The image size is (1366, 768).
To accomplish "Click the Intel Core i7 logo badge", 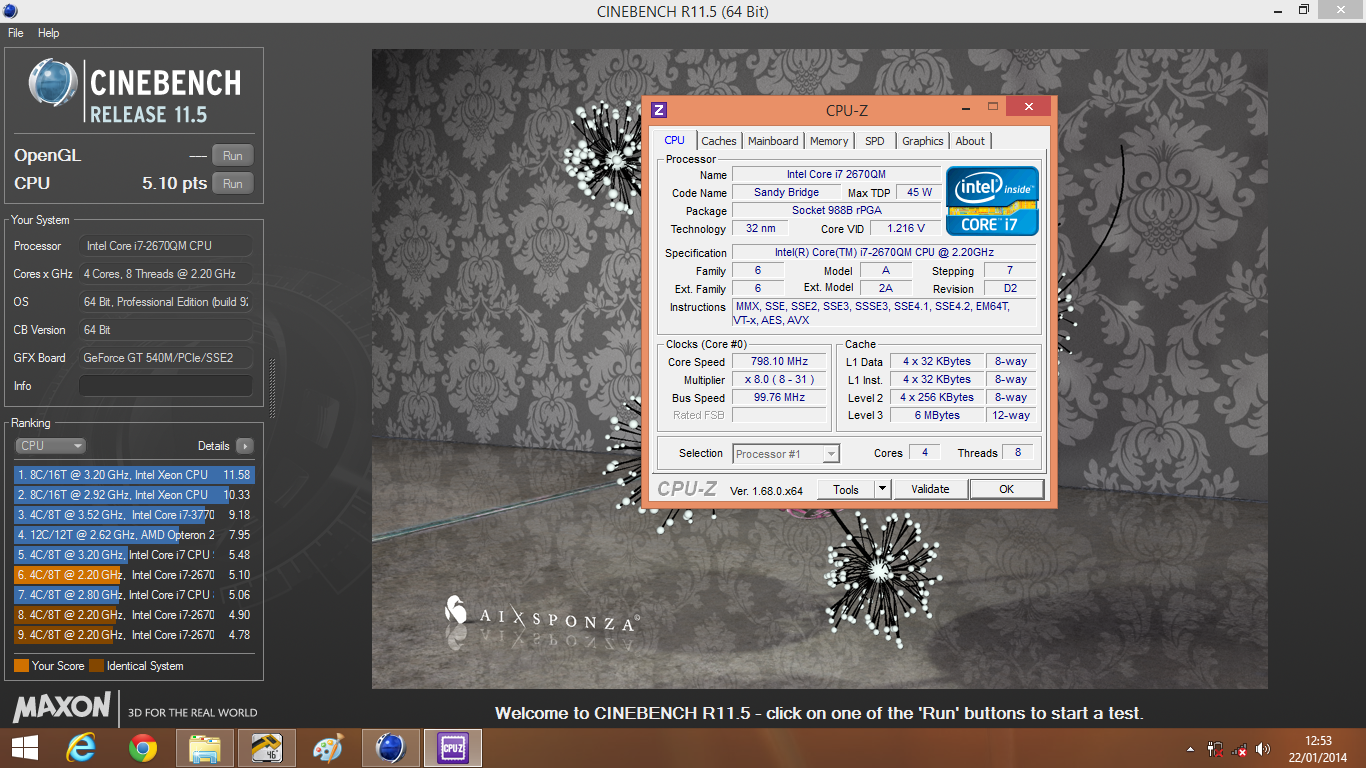I will coord(992,201).
